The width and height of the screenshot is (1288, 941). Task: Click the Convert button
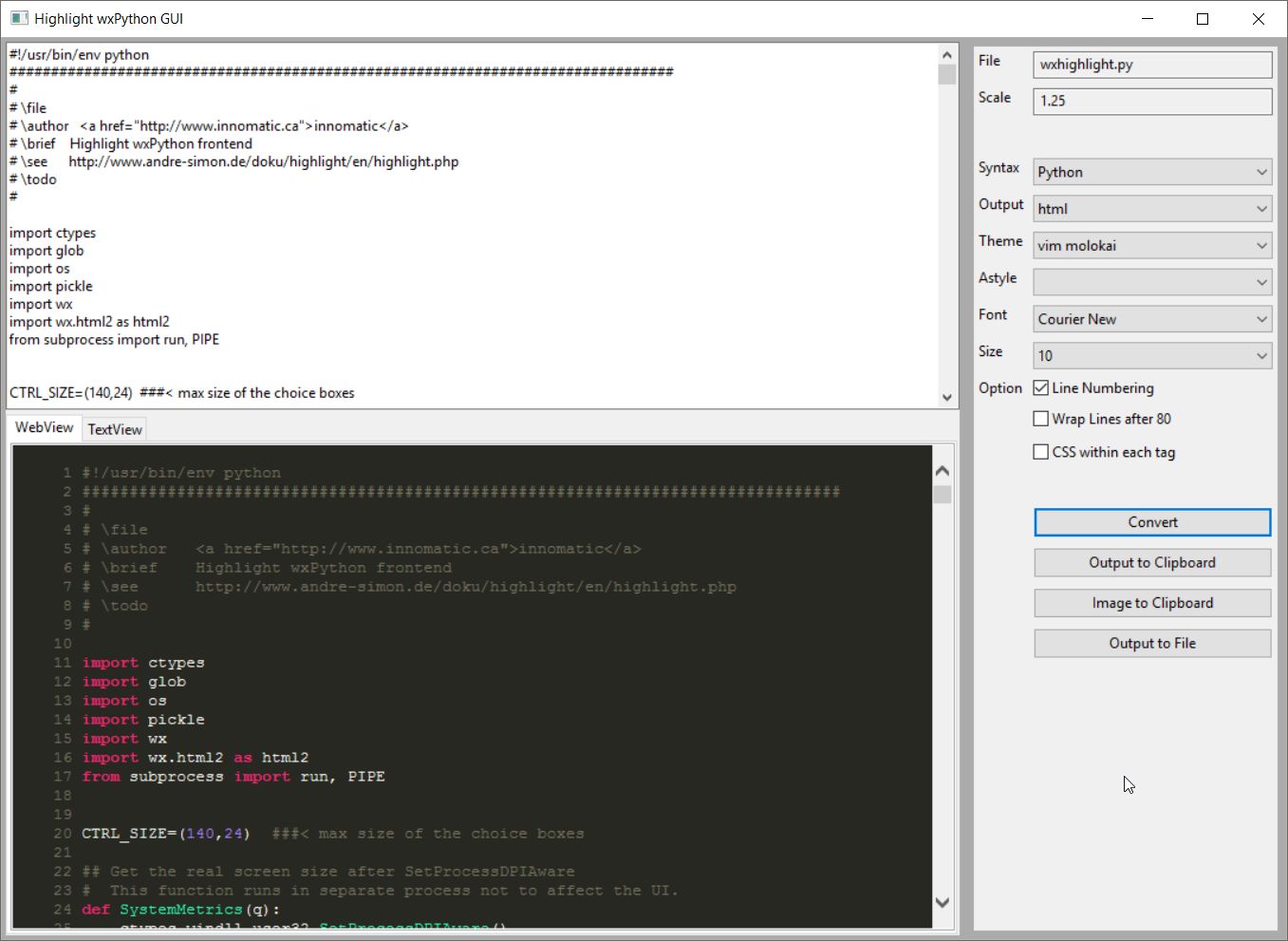pyautogui.click(x=1151, y=521)
